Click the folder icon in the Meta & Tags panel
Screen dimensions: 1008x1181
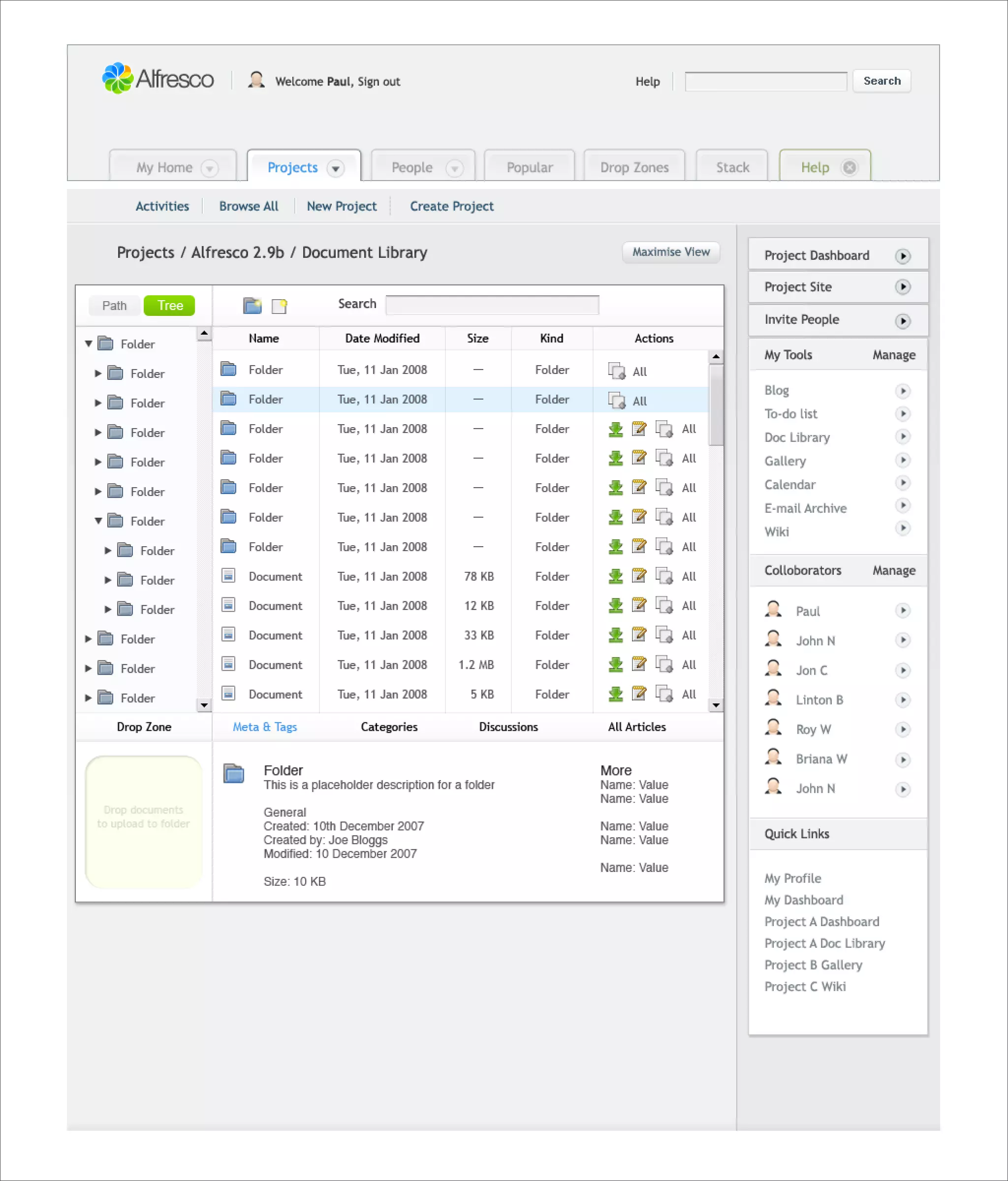coord(234,774)
